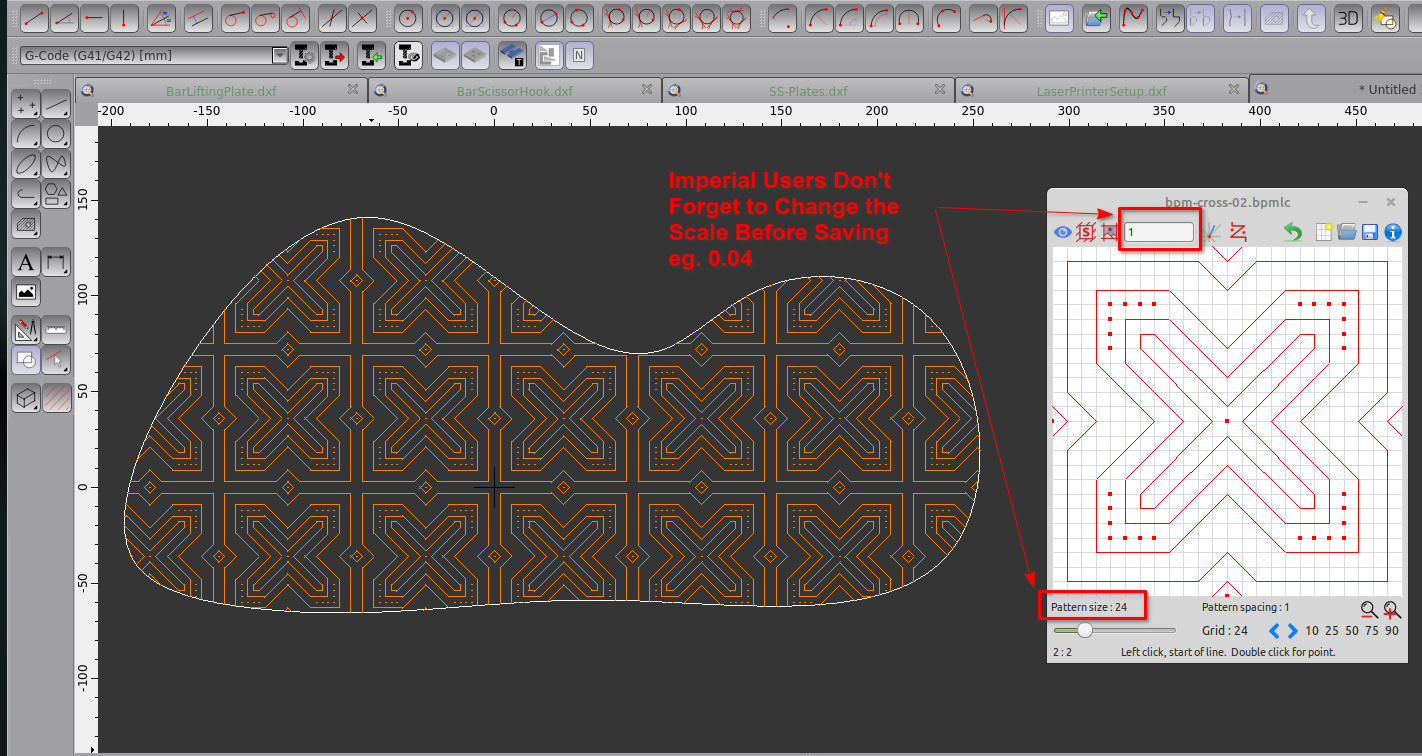Click the pattern size slider handle
The image size is (1422, 756).
point(1084,630)
